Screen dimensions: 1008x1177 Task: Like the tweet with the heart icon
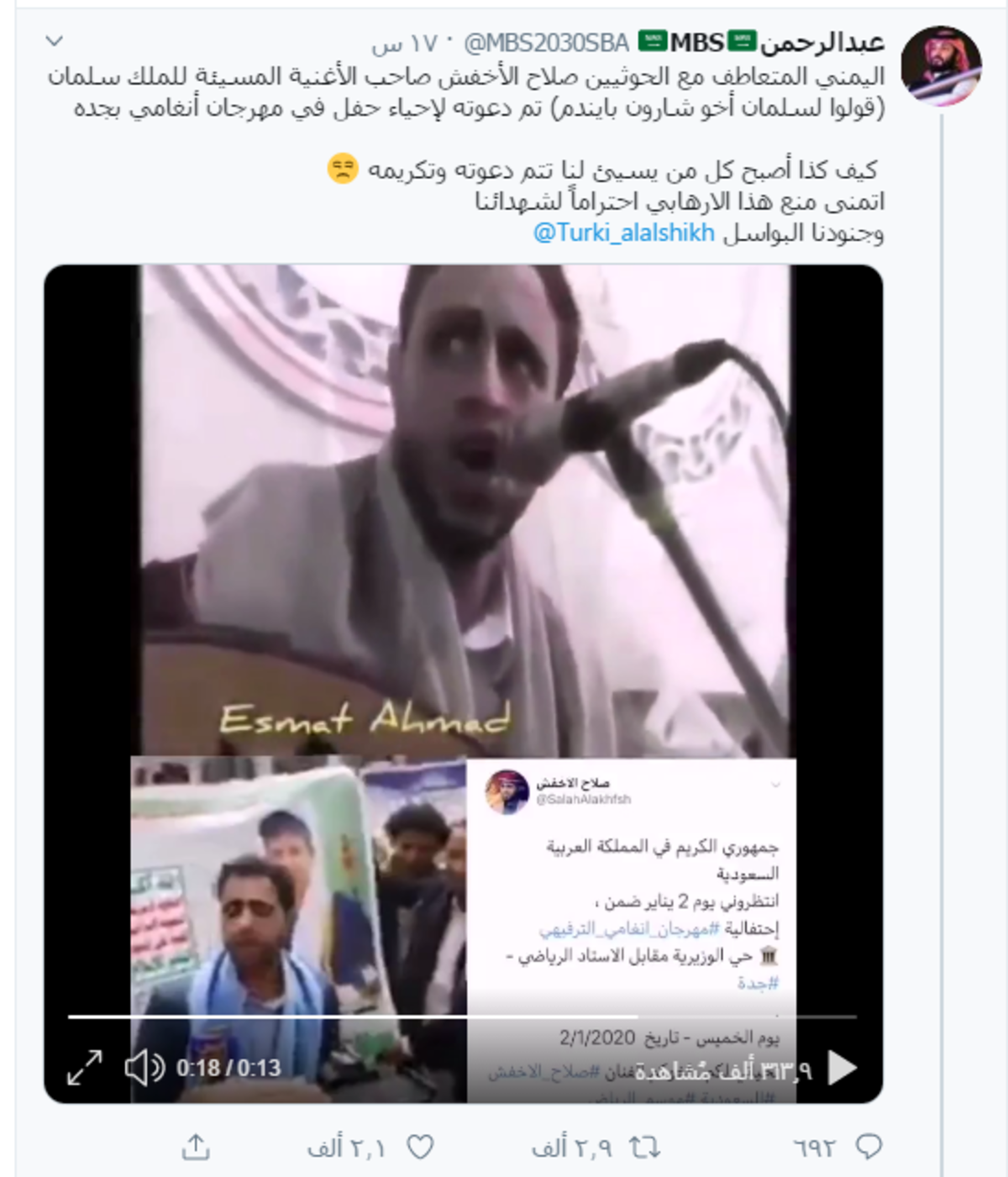coord(420,1147)
